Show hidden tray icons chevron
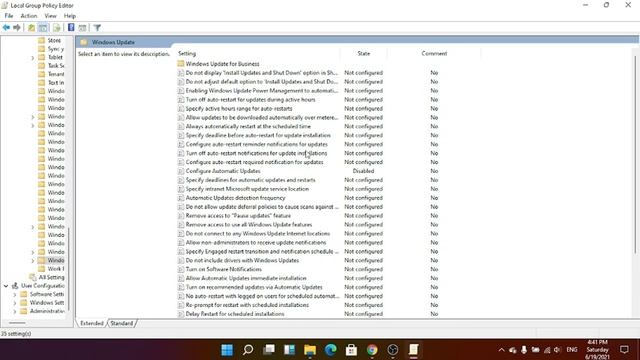This screenshot has width=640, height=360. (501, 350)
